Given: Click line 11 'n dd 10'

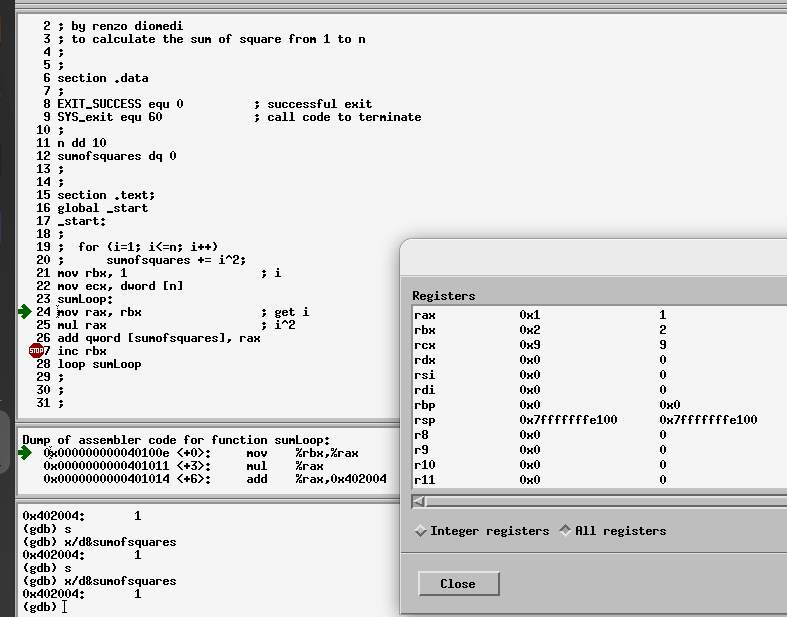Looking at the screenshot, I should tap(82, 143).
